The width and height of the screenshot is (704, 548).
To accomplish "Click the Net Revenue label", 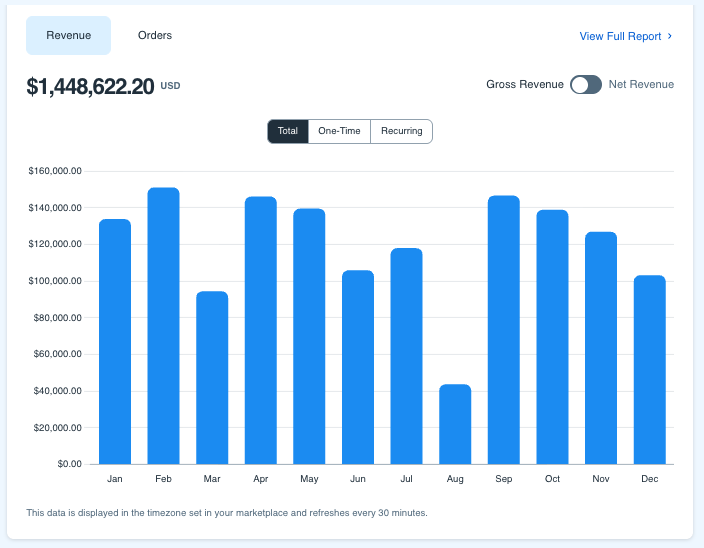I will coord(641,84).
